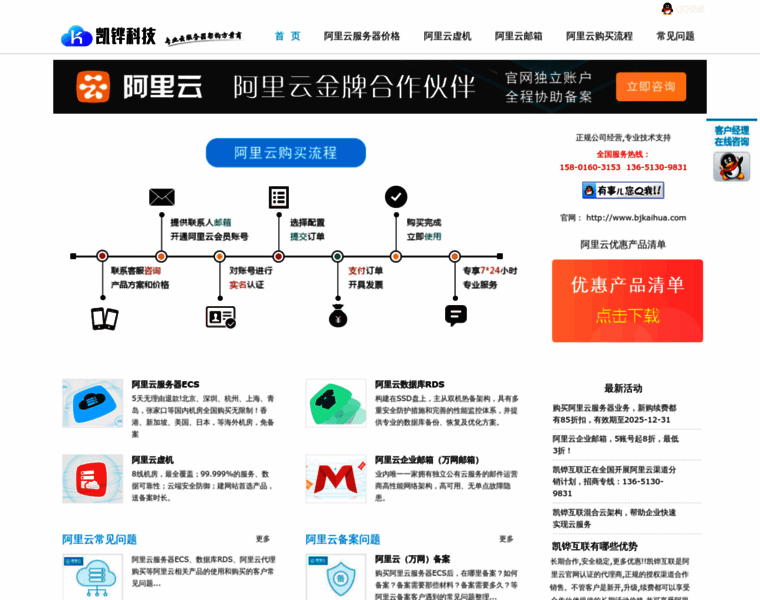Viewport: 760px width, 600px height.
Task: Click the 最新活动 heading
Action: [x=623, y=388]
